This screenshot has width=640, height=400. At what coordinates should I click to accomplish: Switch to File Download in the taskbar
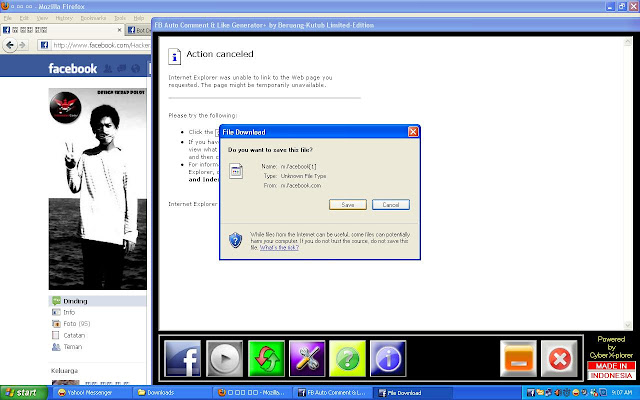tap(413, 393)
